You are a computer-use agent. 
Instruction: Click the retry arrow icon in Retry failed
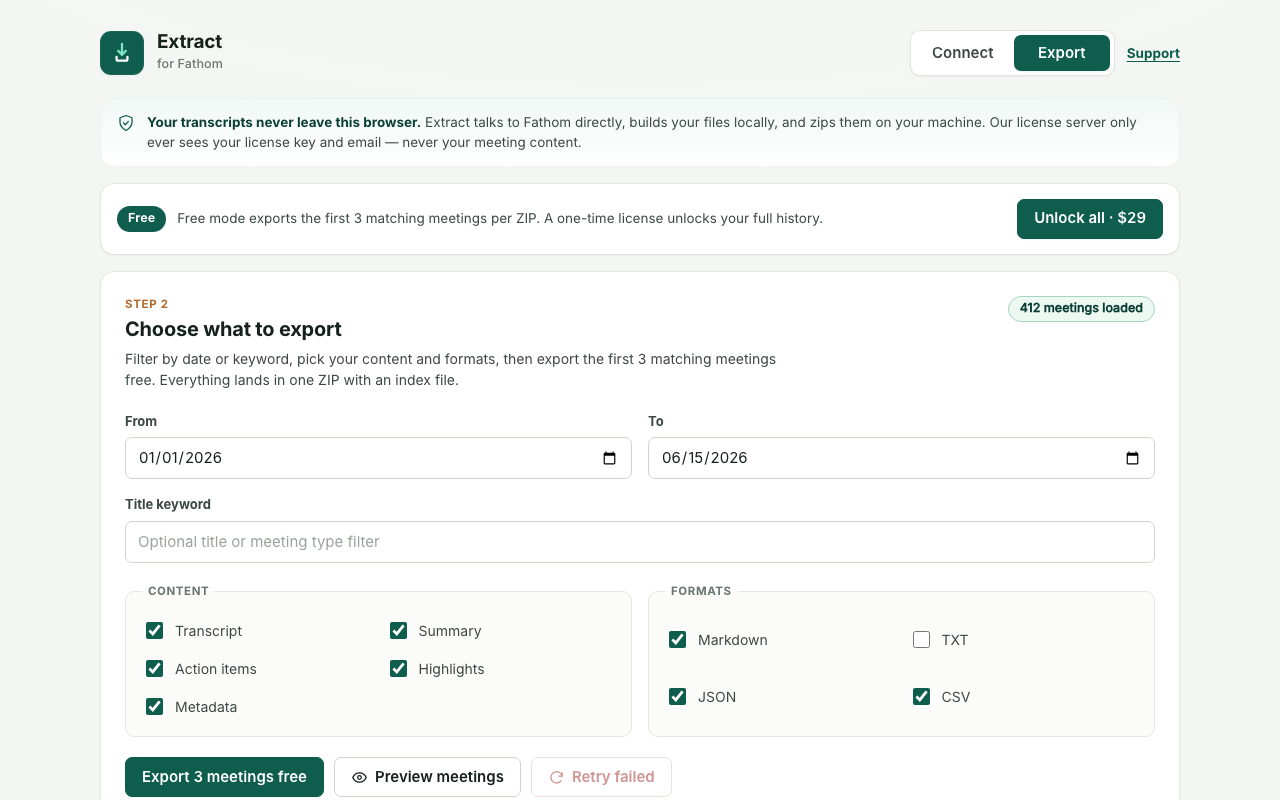tap(557, 777)
